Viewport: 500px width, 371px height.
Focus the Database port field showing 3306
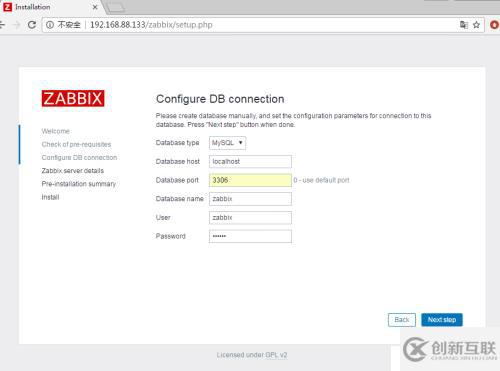tap(250, 180)
